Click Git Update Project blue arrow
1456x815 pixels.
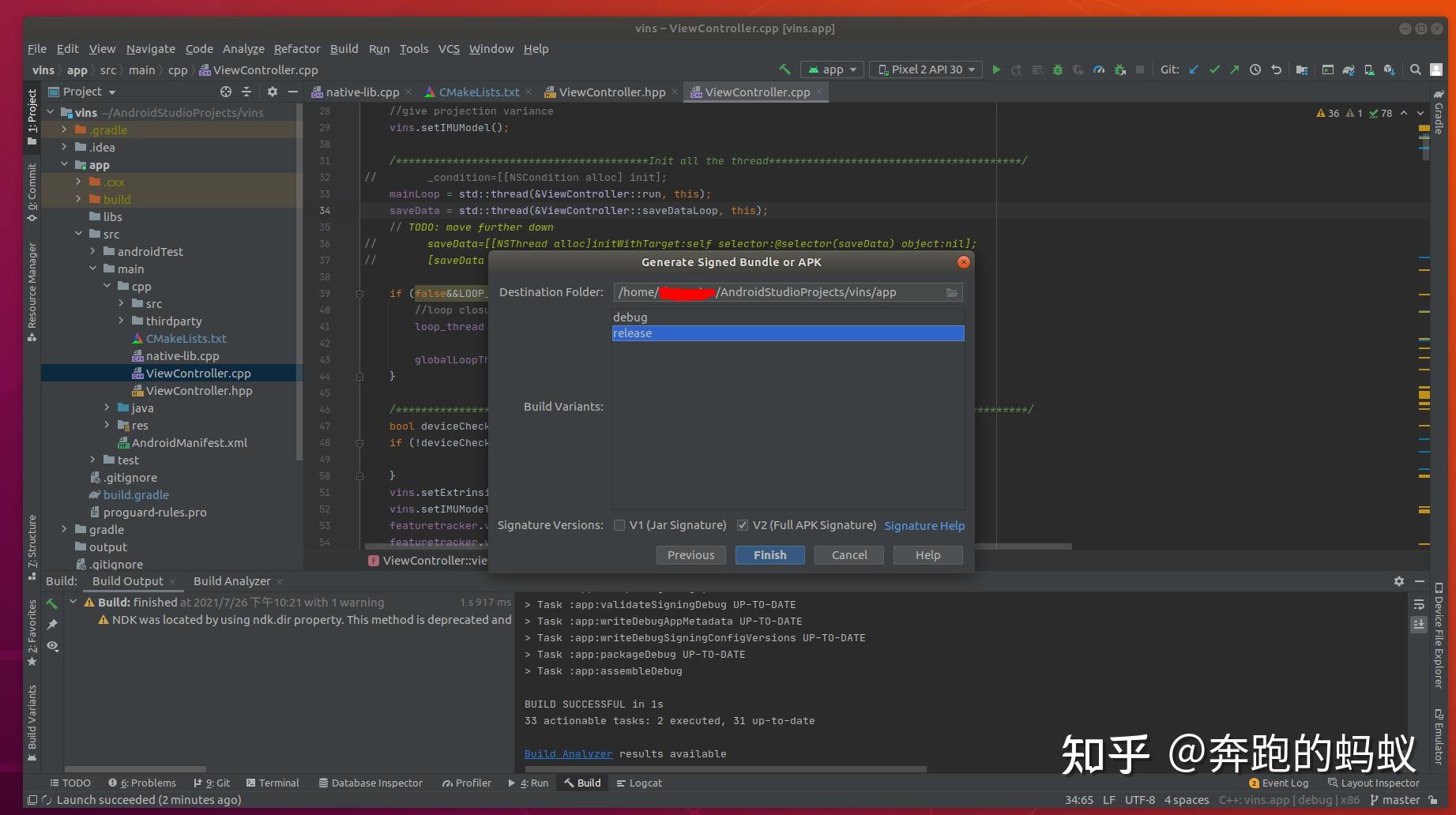1194,69
